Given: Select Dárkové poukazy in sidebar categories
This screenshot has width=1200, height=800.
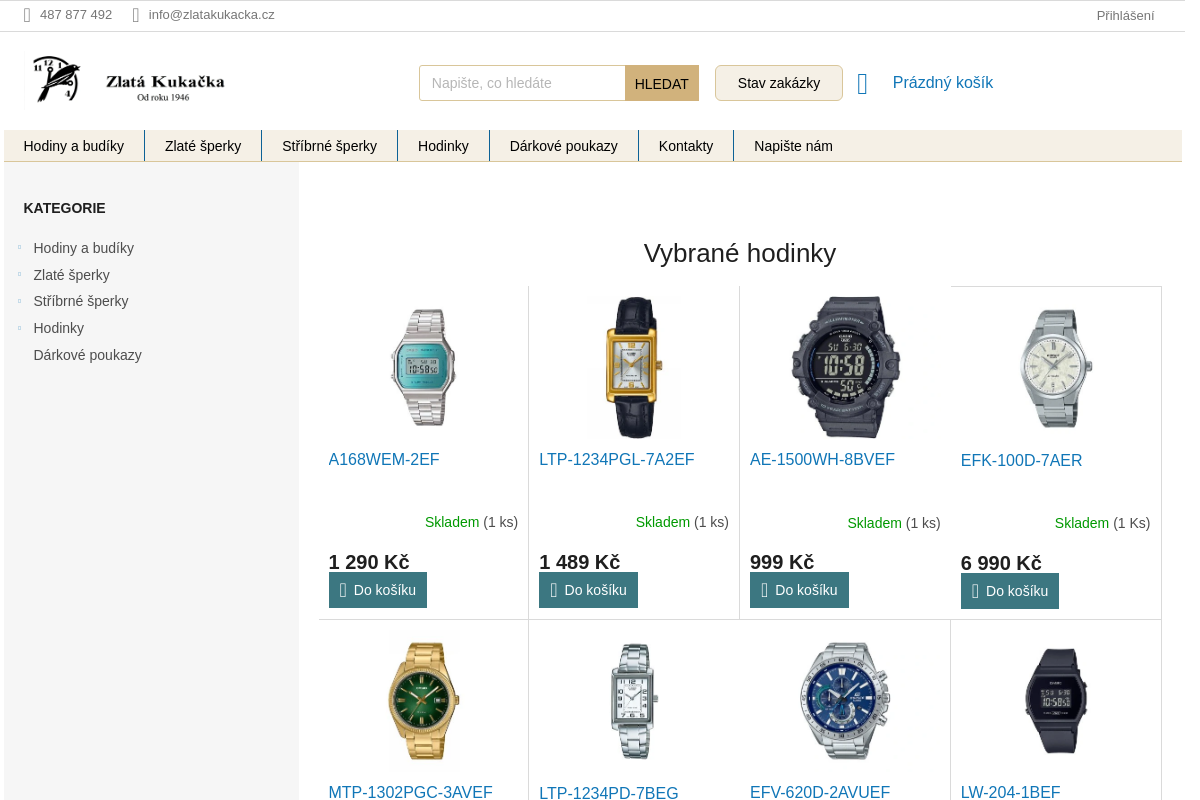Looking at the screenshot, I should pyautogui.click(x=87, y=355).
